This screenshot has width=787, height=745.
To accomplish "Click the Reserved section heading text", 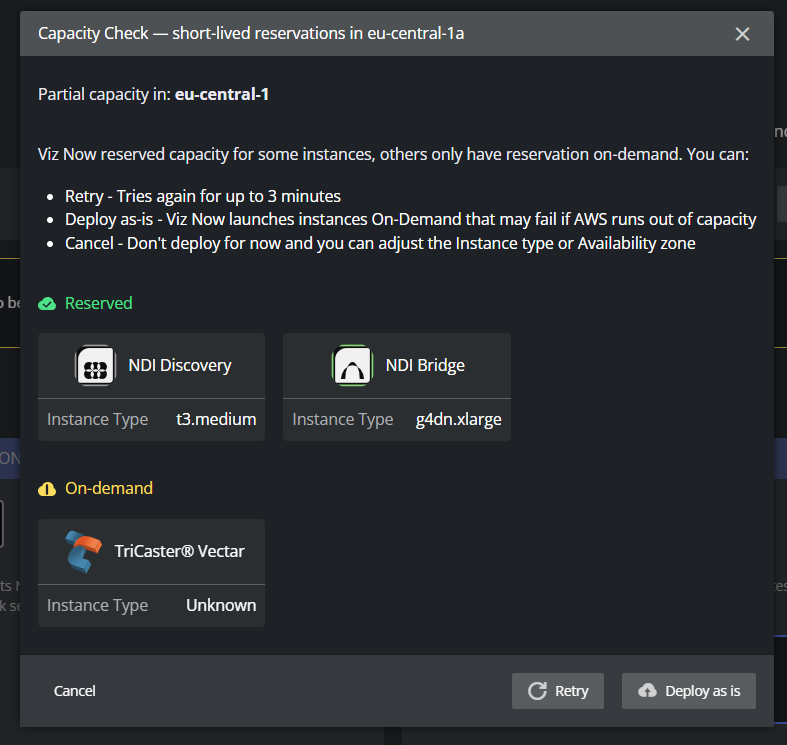I will [x=98, y=303].
